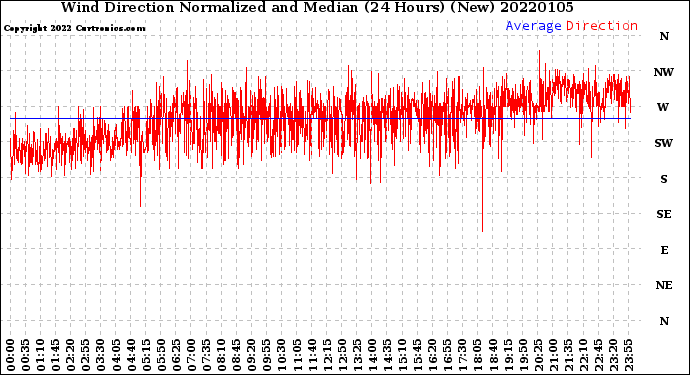Click the 05:15 time label
690x375 pixels.
[x=146, y=355]
